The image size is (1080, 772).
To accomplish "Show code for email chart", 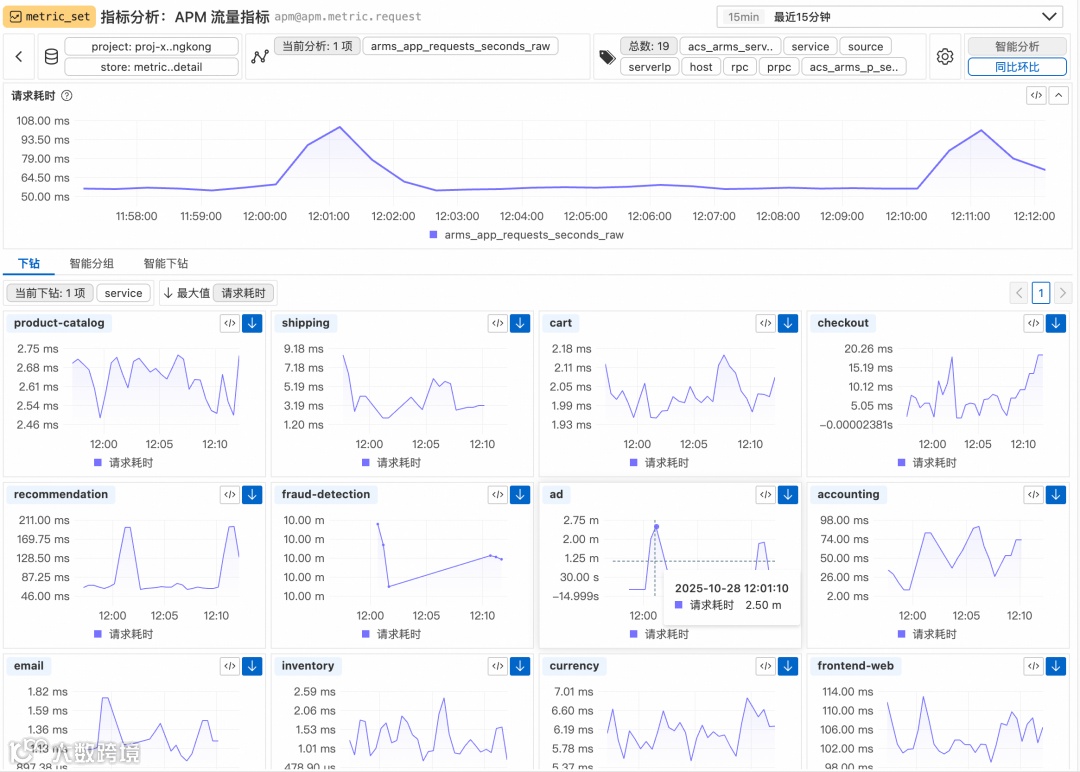I will 230,666.
